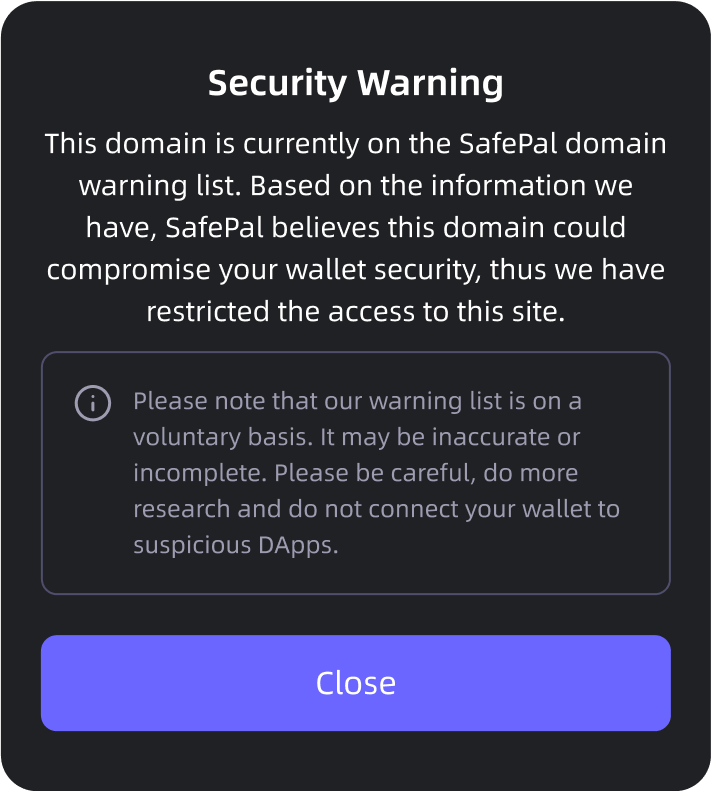Click the line "warning list. Based on the information we"

(356, 186)
